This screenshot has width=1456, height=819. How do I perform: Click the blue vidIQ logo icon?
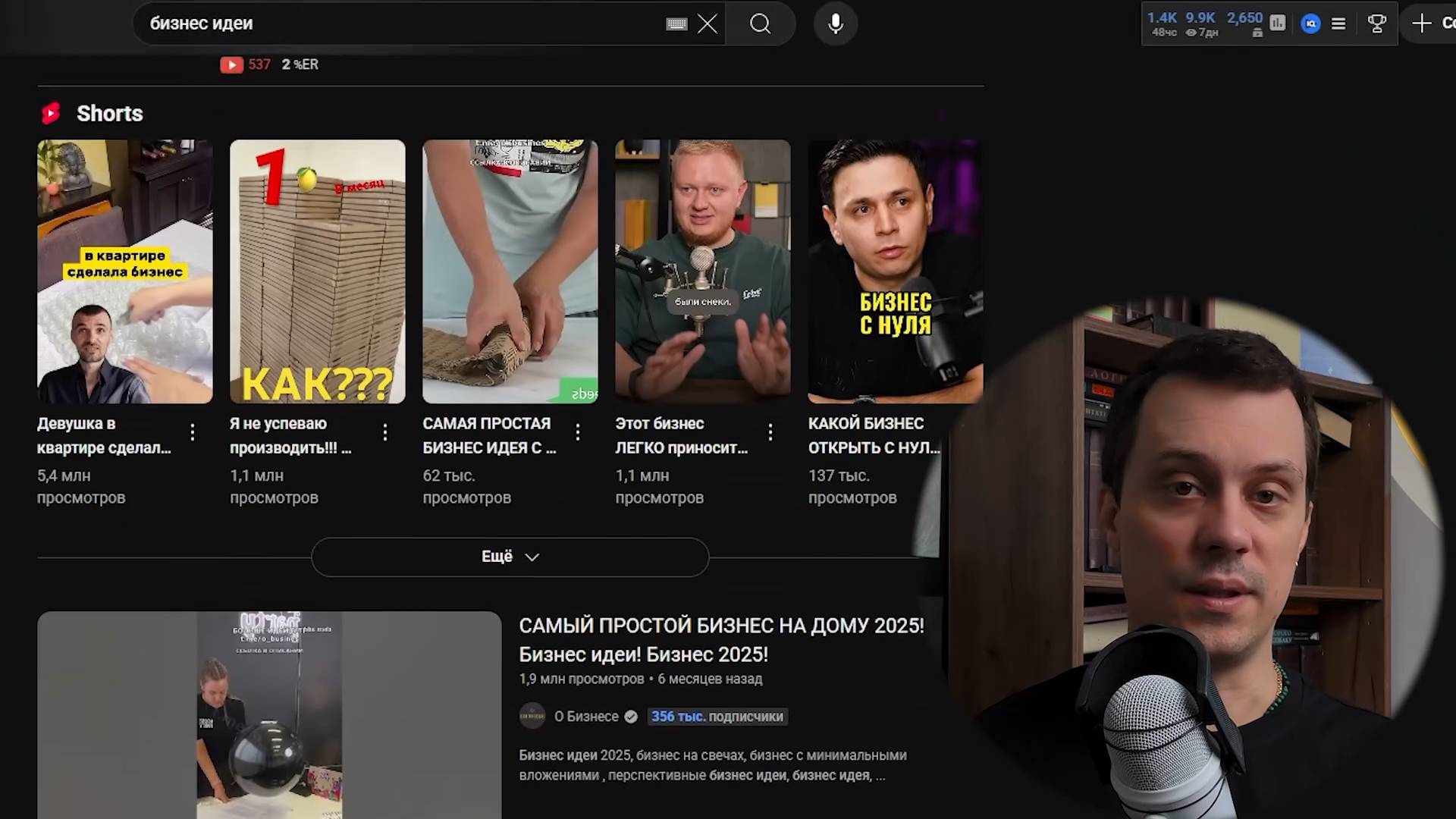click(x=1310, y=24)
